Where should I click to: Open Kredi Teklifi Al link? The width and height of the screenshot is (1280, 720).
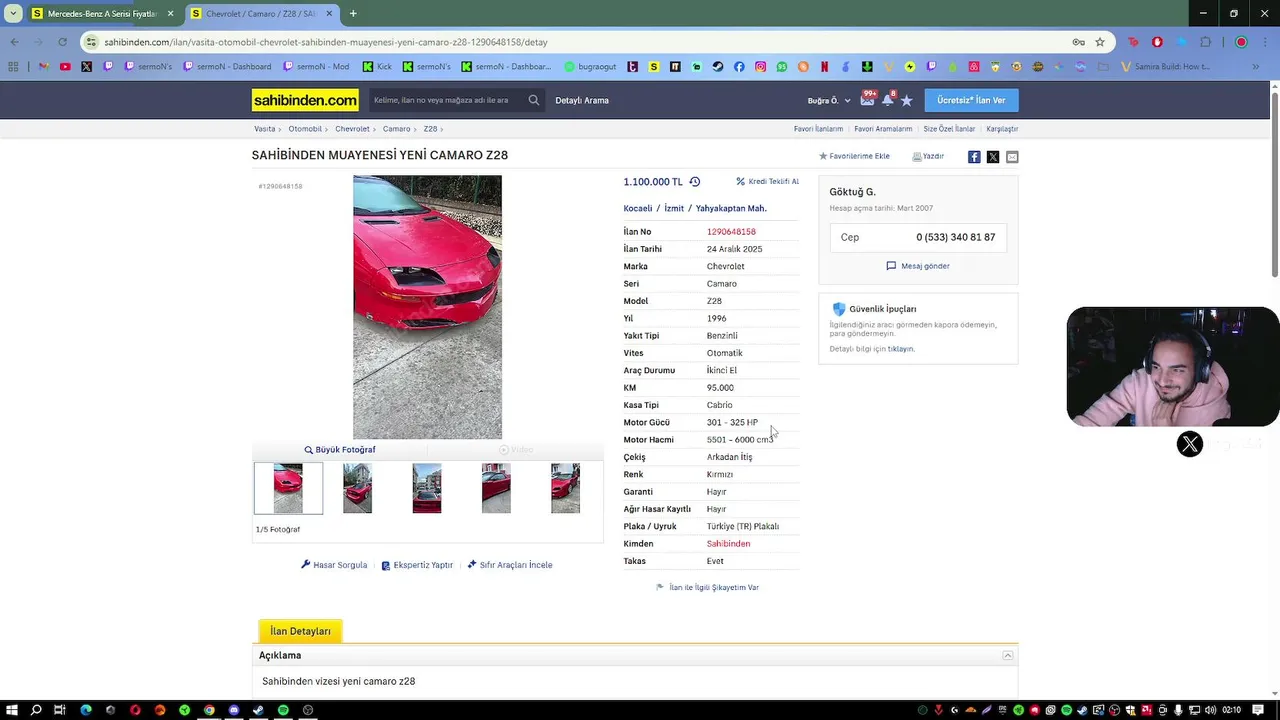click(767, 182)
